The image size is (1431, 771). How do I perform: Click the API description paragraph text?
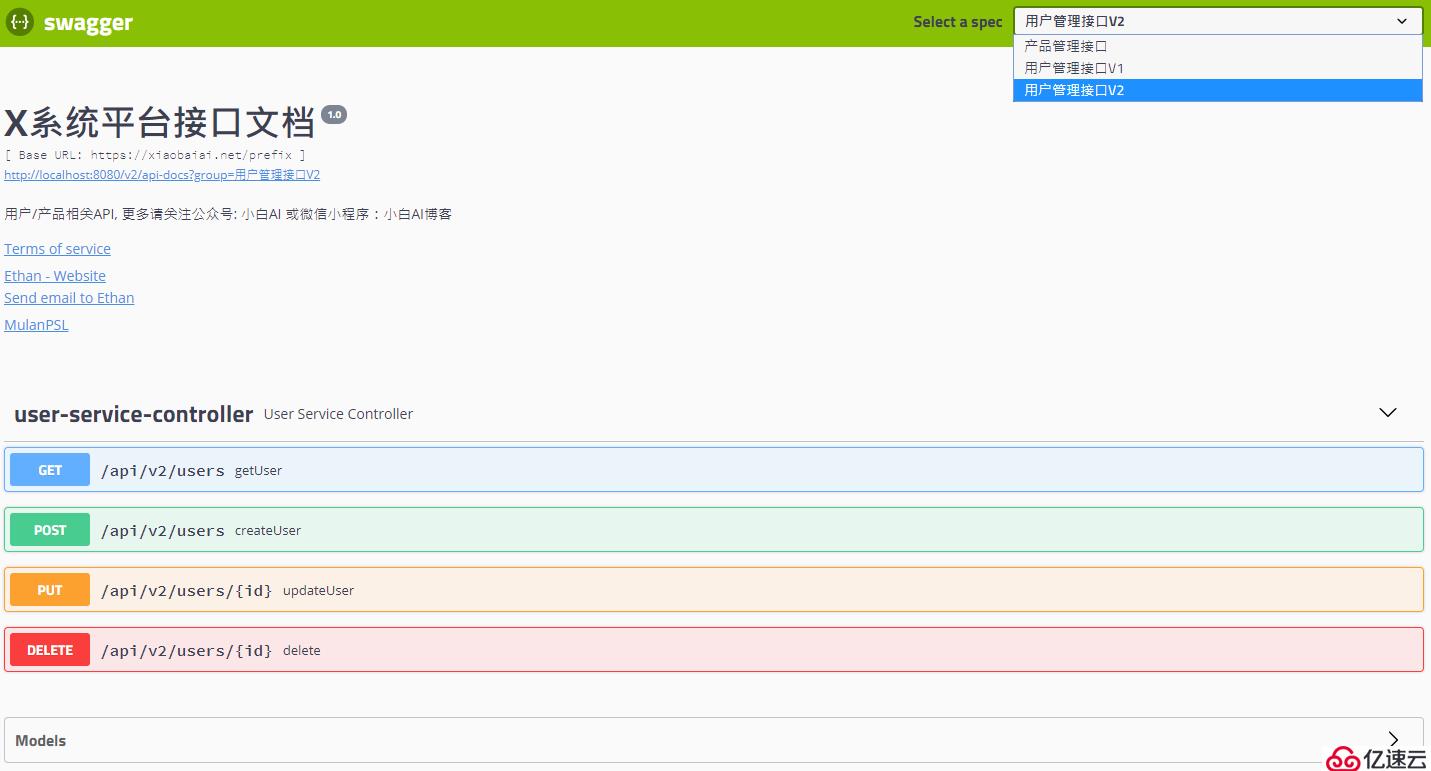[228, 214]
